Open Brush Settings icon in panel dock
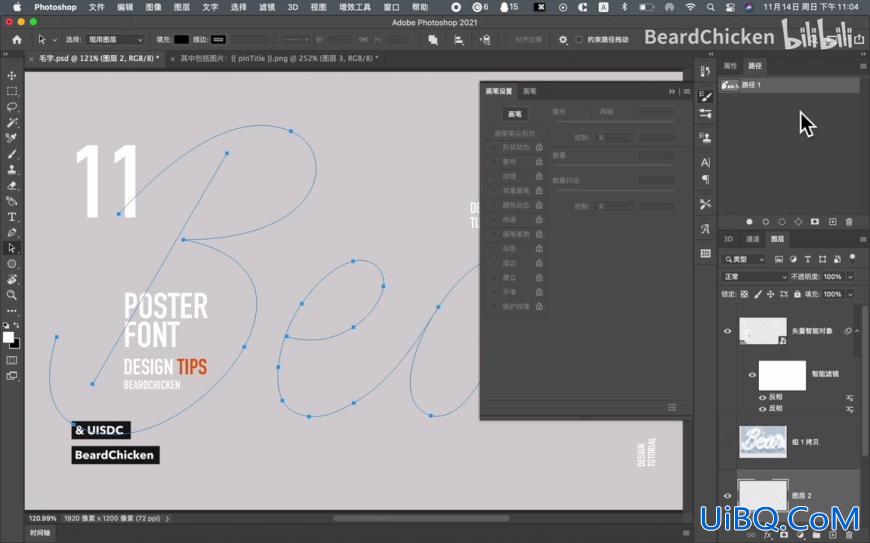Screen dimensions: 870x543 (x=705, y=96)
